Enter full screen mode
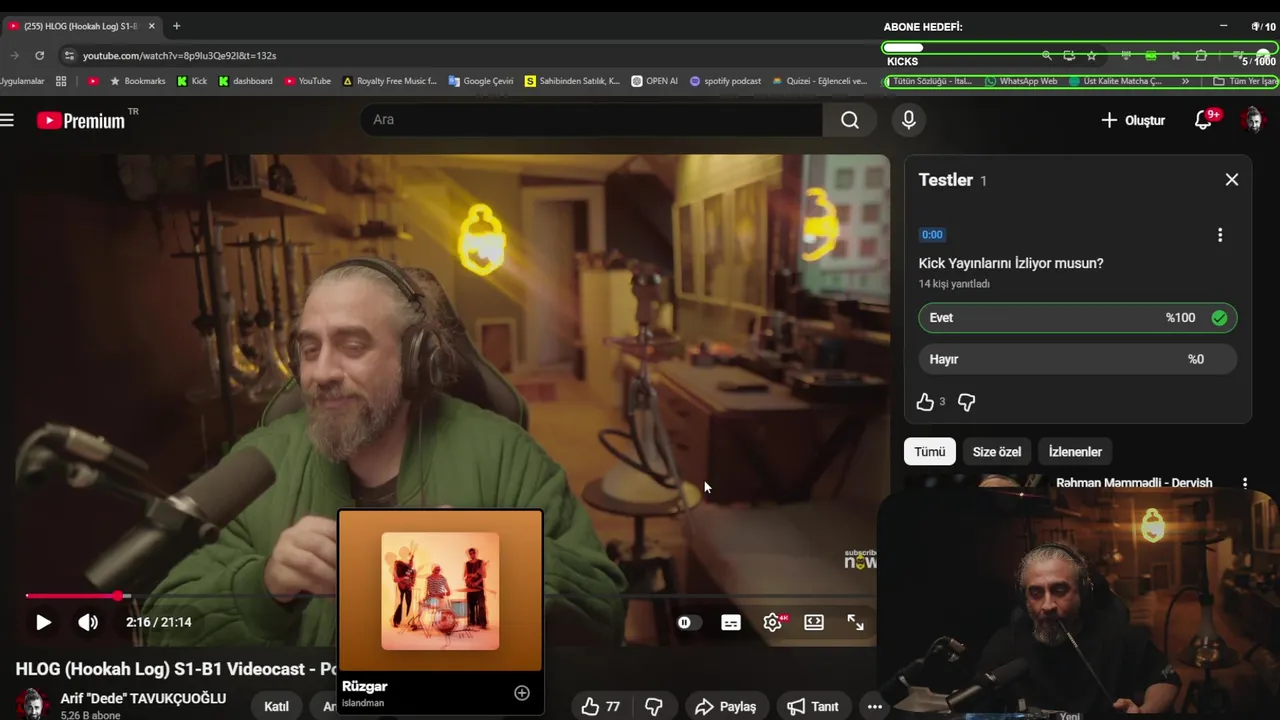Screen dimensions: 1280x720 pyautogui.click(x=856, y=622)
